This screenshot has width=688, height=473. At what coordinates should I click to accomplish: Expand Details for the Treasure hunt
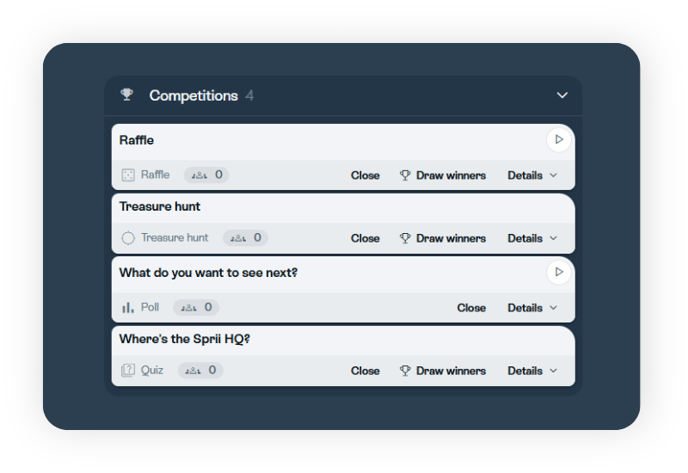click(x=532, y=238)
